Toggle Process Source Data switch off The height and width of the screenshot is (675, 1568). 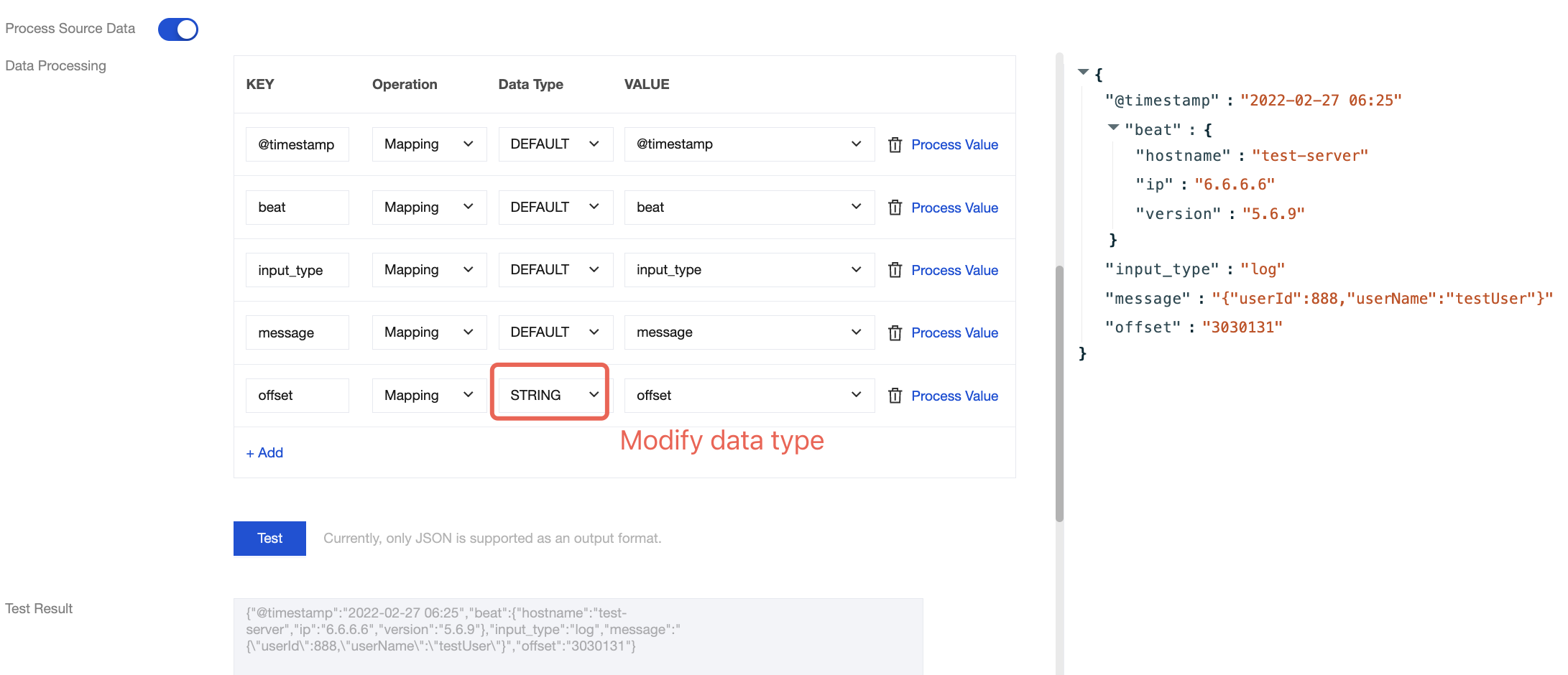[178, 29]
